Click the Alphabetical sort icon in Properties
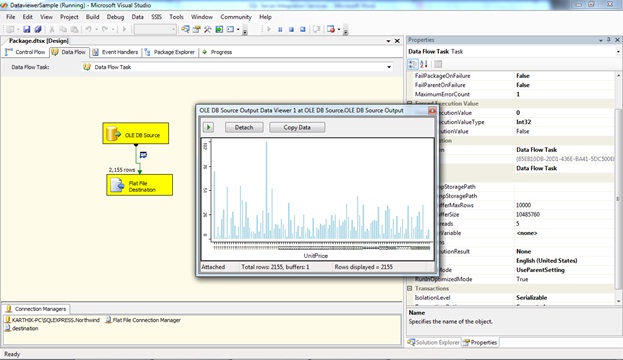This screenshot has width=623, height=360. tap(424, 64)
